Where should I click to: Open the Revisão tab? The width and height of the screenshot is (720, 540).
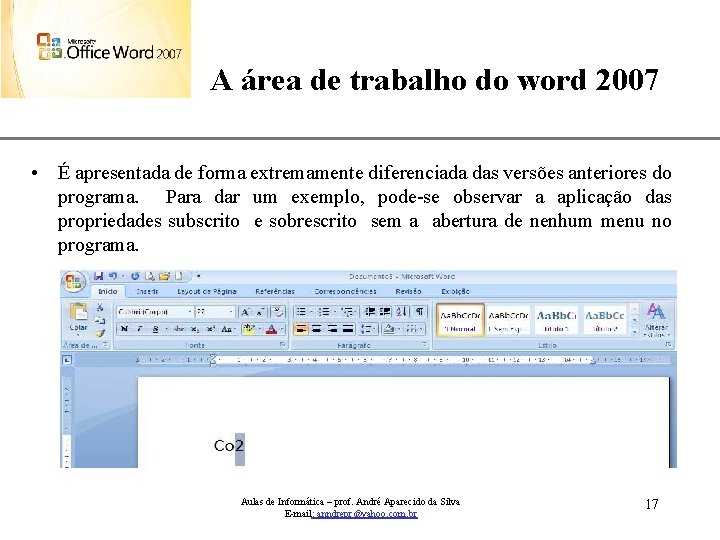(408, 292)
